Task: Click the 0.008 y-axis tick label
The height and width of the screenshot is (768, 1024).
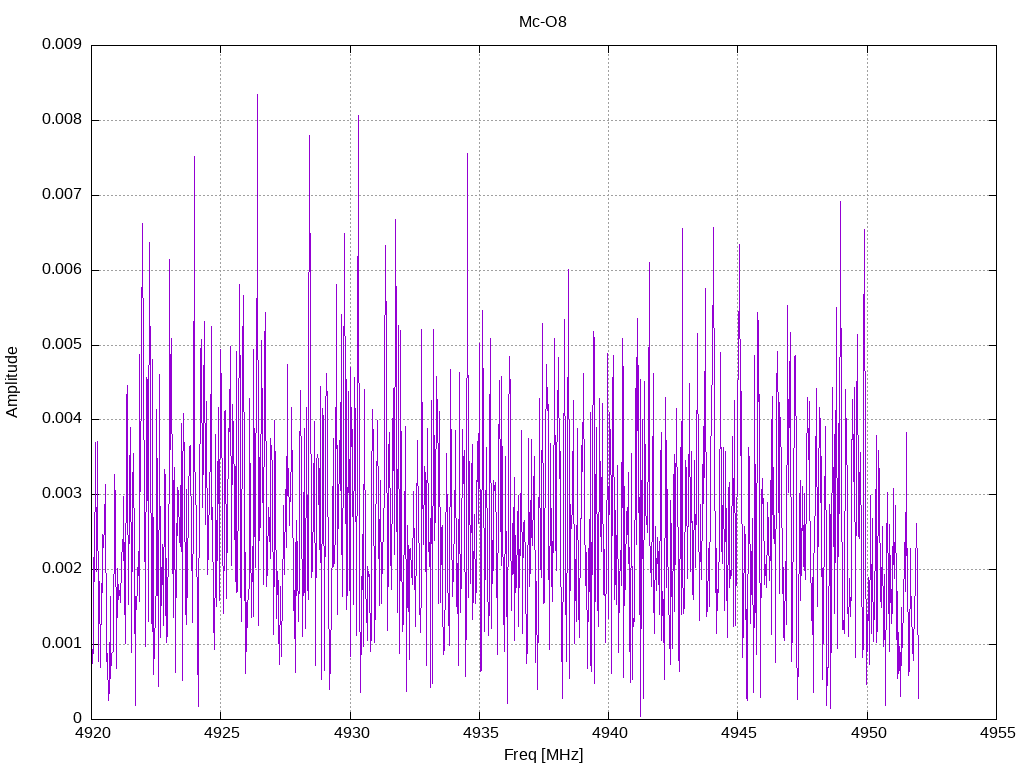Action: [62, 120]
